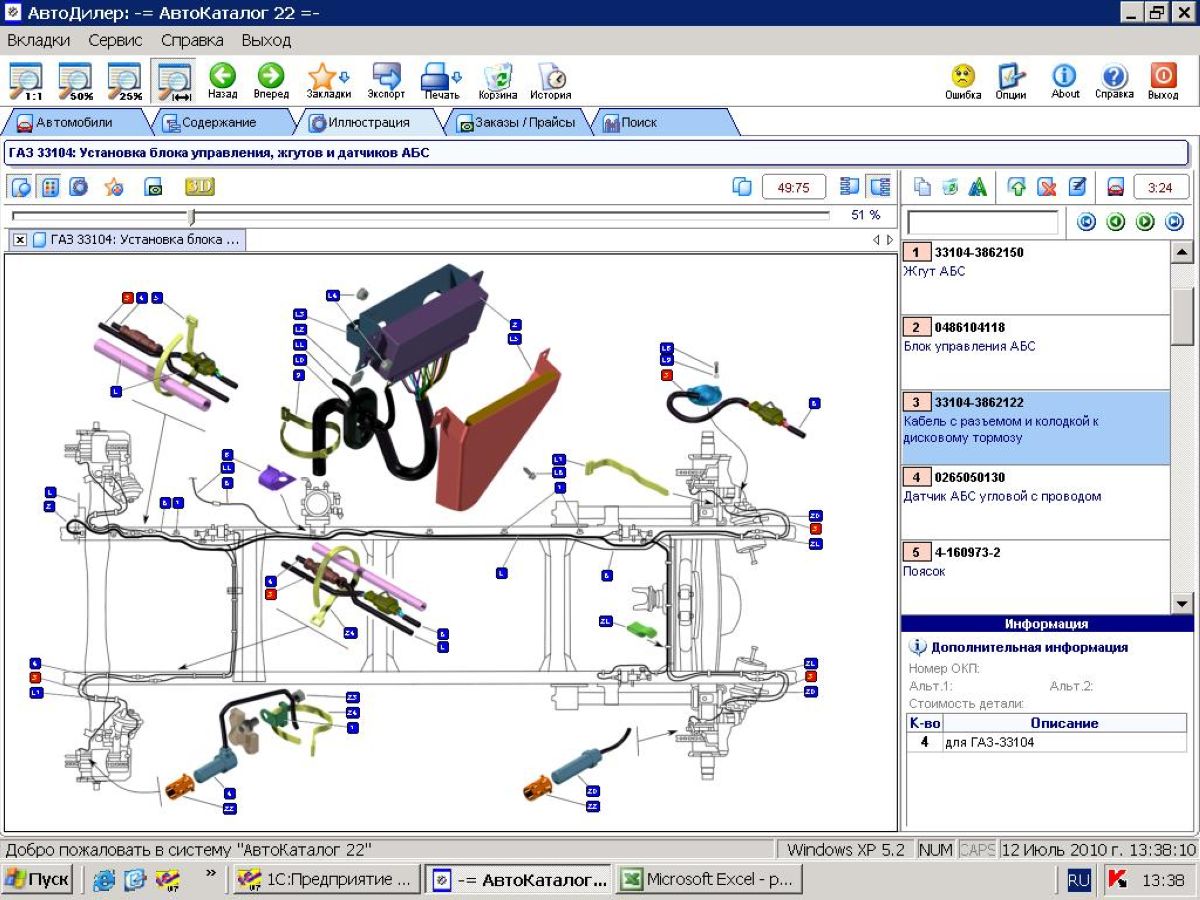Select part 2 Блок управления АБС
Image resolution: width=1200 pixels, height=900 pixels.
point(1035,353)
